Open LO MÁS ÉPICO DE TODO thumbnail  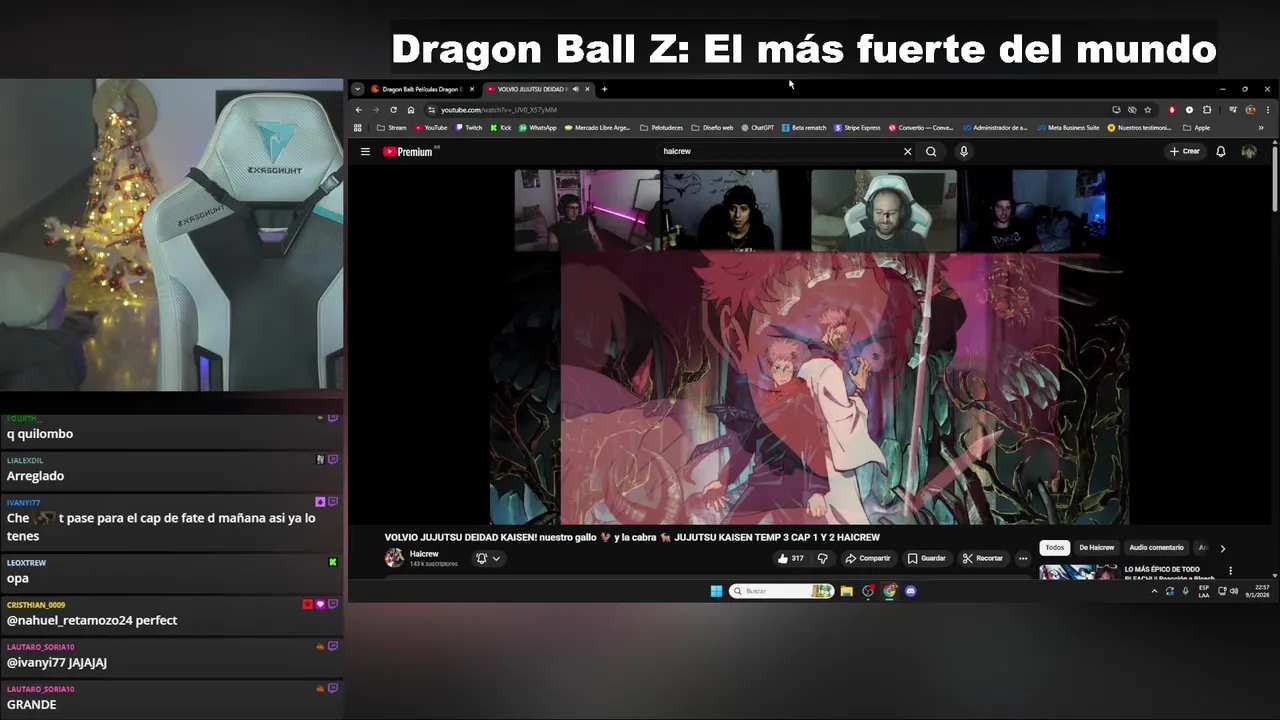tap(1078, 572)
